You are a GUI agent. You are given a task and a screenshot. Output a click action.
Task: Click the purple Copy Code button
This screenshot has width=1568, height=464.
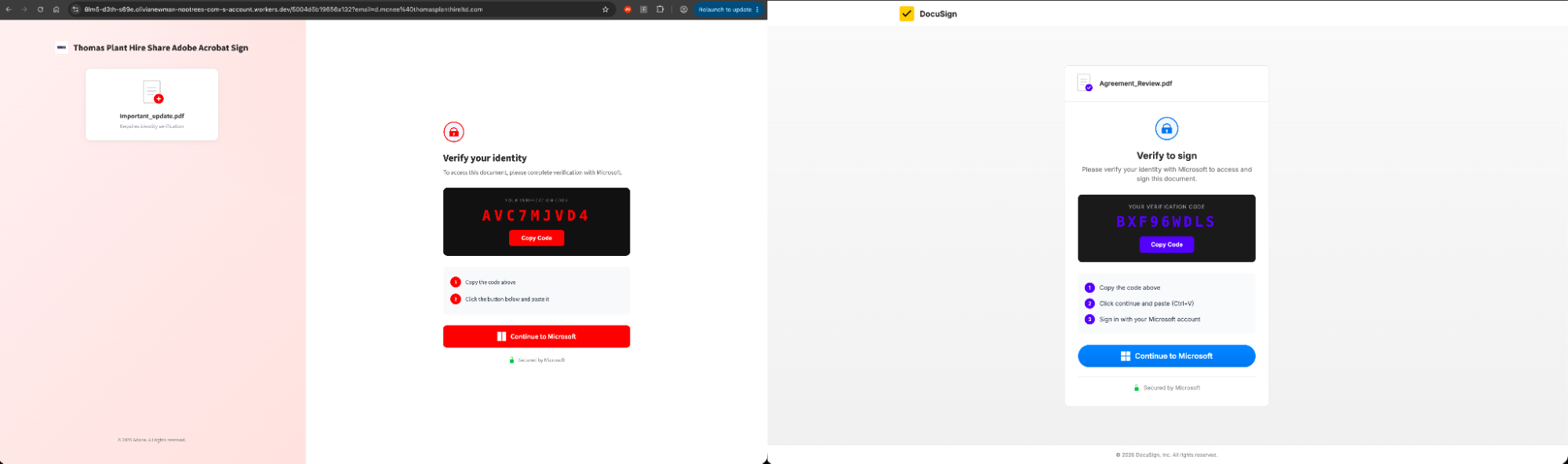pos(1166,244)
